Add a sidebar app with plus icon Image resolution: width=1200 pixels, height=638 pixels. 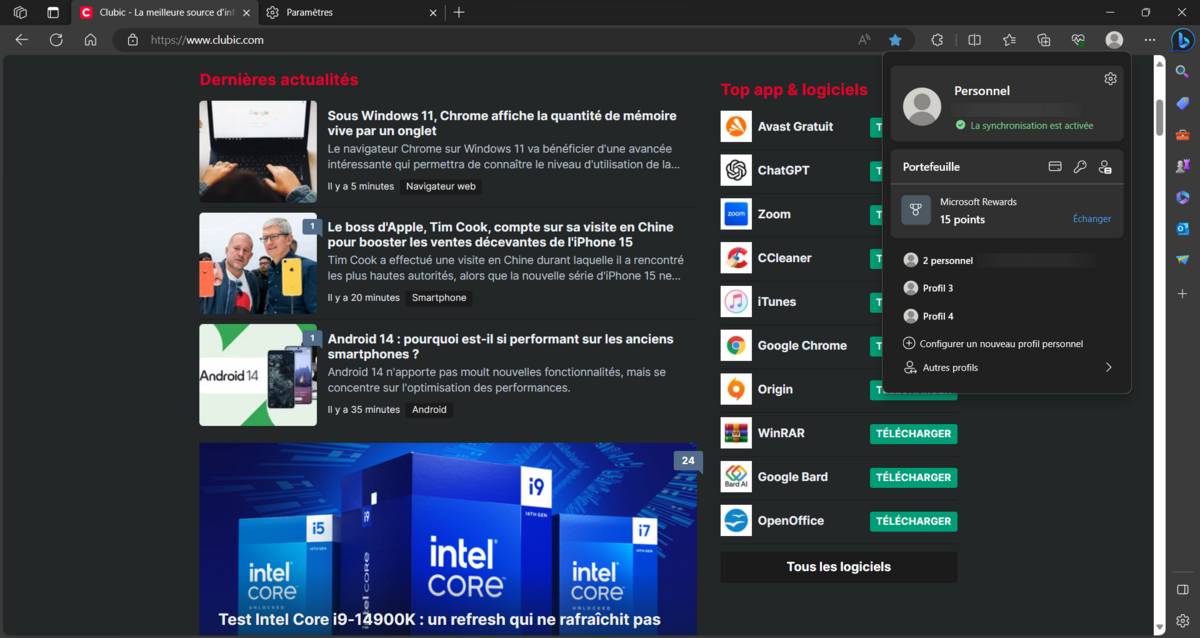pyautogui.click(x=1182, y=292)
